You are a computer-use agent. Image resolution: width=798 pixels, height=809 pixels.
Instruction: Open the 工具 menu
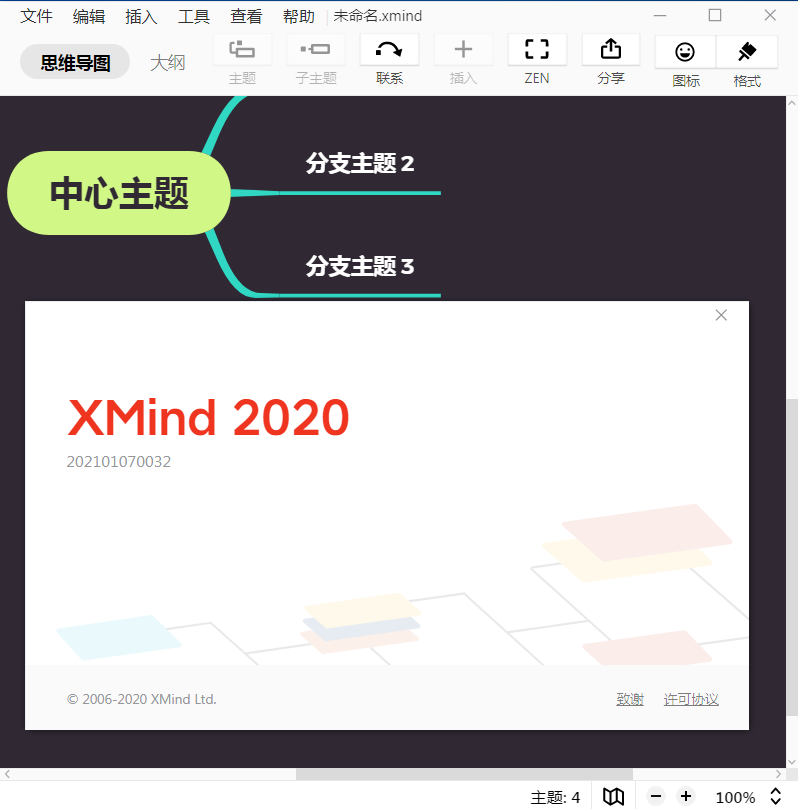click(194, 16)
